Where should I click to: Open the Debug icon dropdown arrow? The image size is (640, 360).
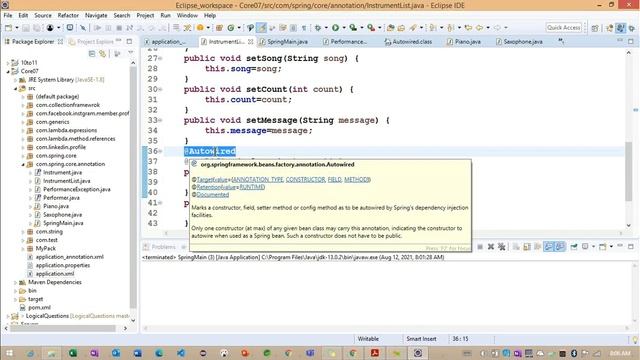pyautogui.click(x=326, y=28)
